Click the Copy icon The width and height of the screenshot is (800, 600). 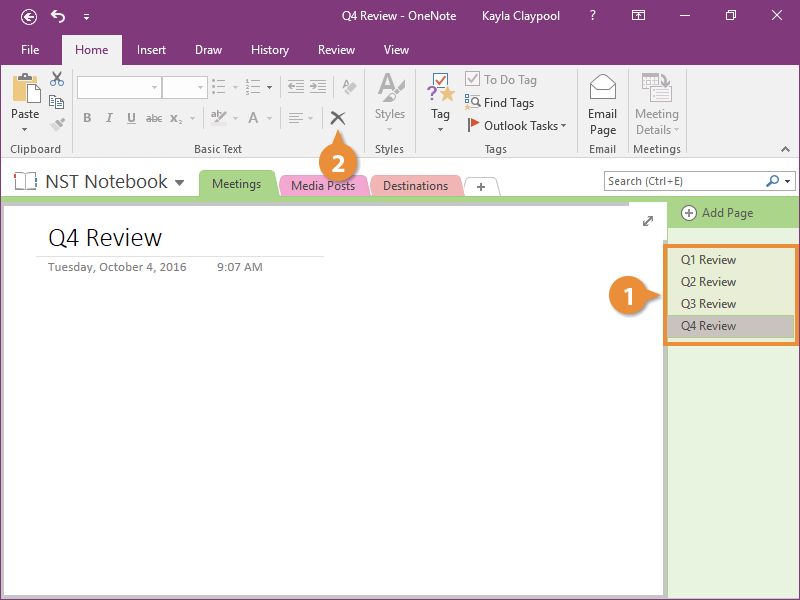coord(56,102)
